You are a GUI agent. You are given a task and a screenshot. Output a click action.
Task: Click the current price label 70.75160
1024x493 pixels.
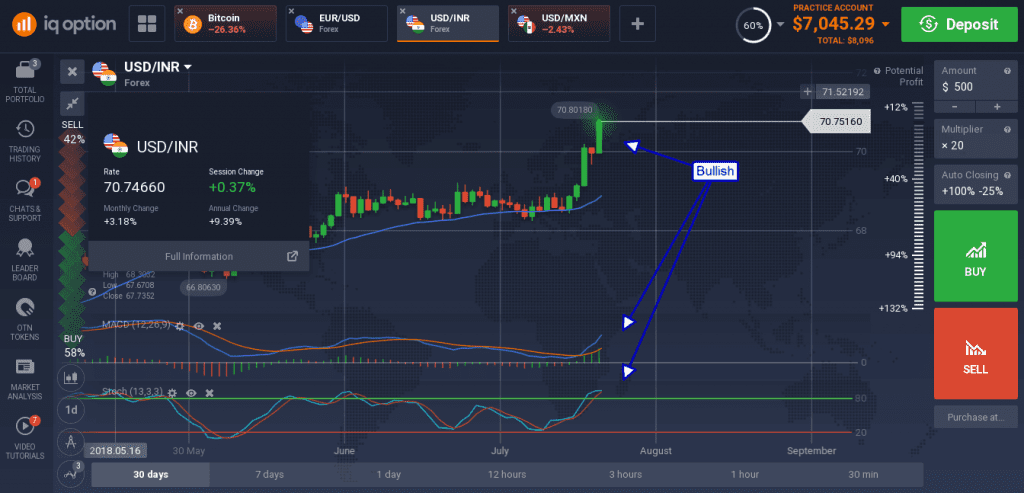[837, 121]
